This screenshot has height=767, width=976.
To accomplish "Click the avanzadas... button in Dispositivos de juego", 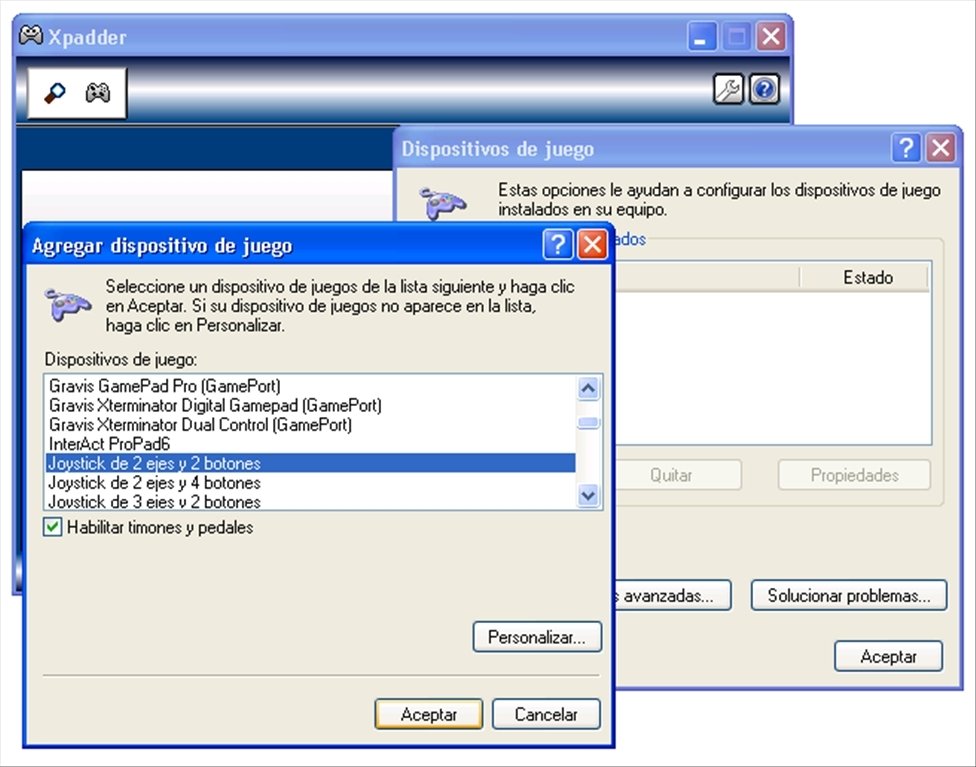I will [672, 595].
